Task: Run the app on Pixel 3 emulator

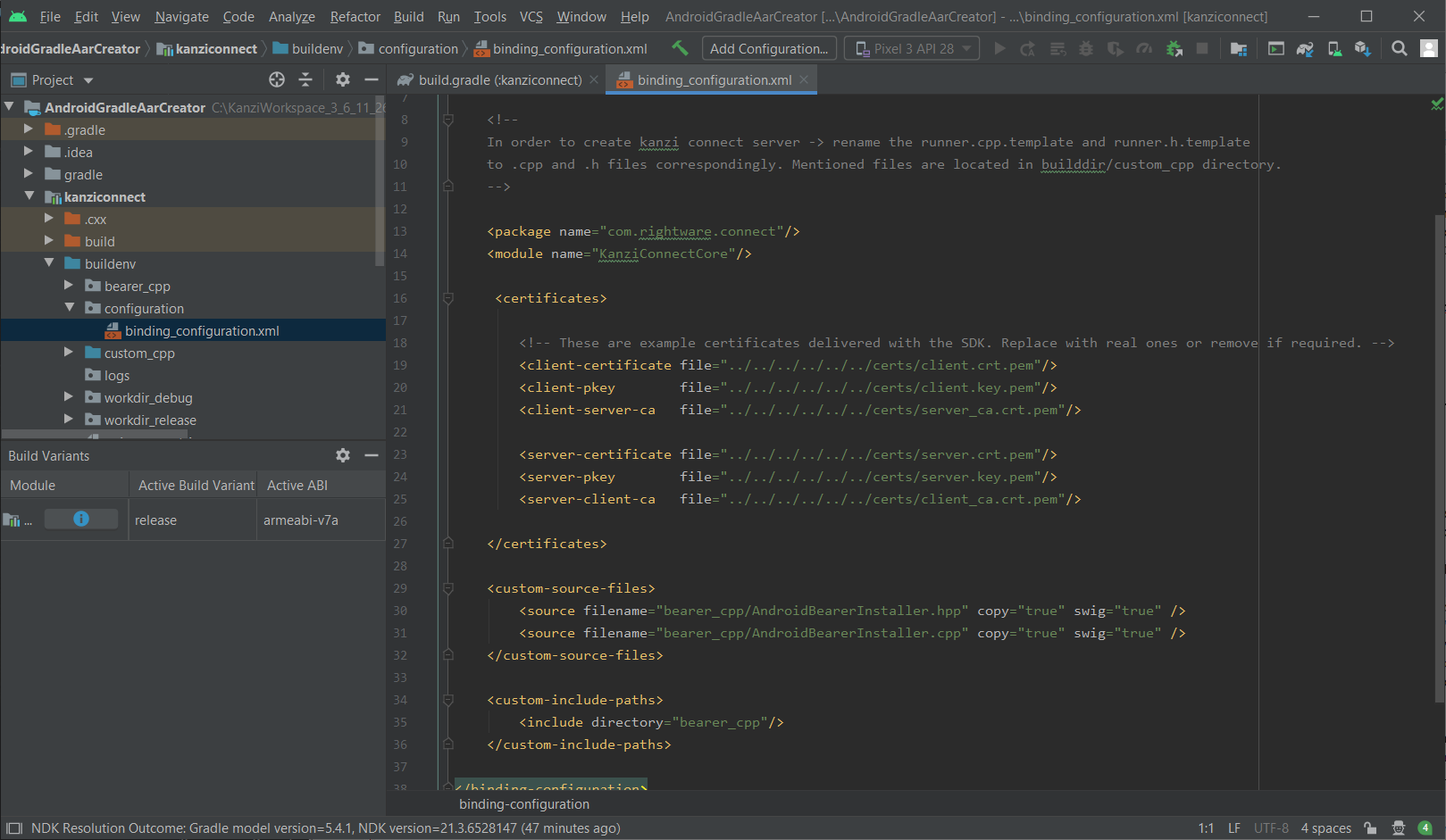Action: pos(999,48)
